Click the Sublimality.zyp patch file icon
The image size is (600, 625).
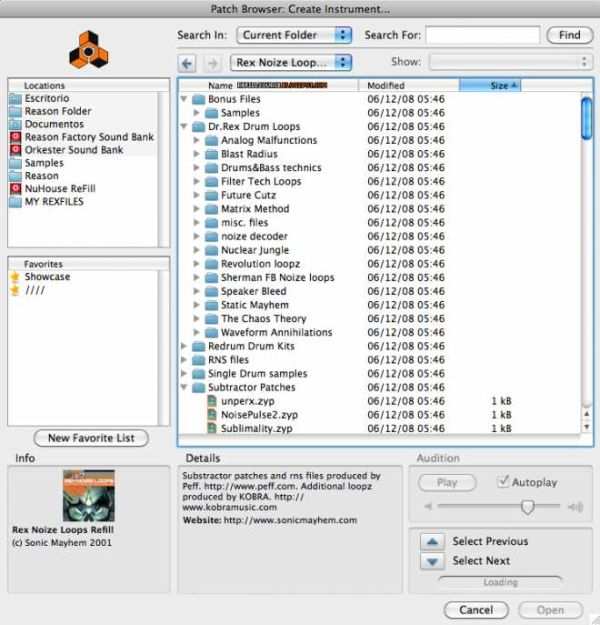pyautogui.click(x=212, y=428)
